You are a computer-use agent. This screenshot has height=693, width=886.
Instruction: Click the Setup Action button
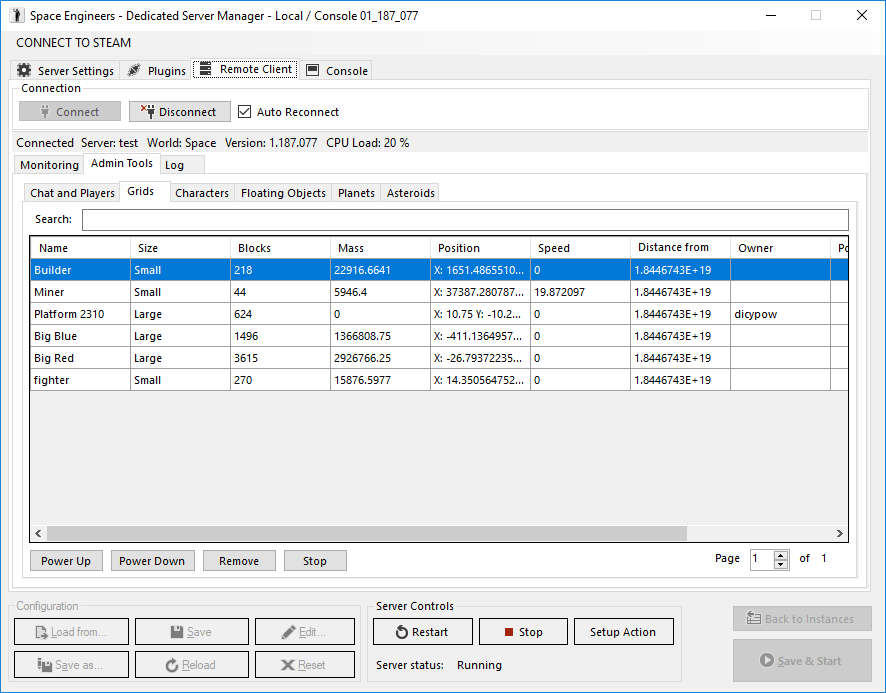coord(623,632)
